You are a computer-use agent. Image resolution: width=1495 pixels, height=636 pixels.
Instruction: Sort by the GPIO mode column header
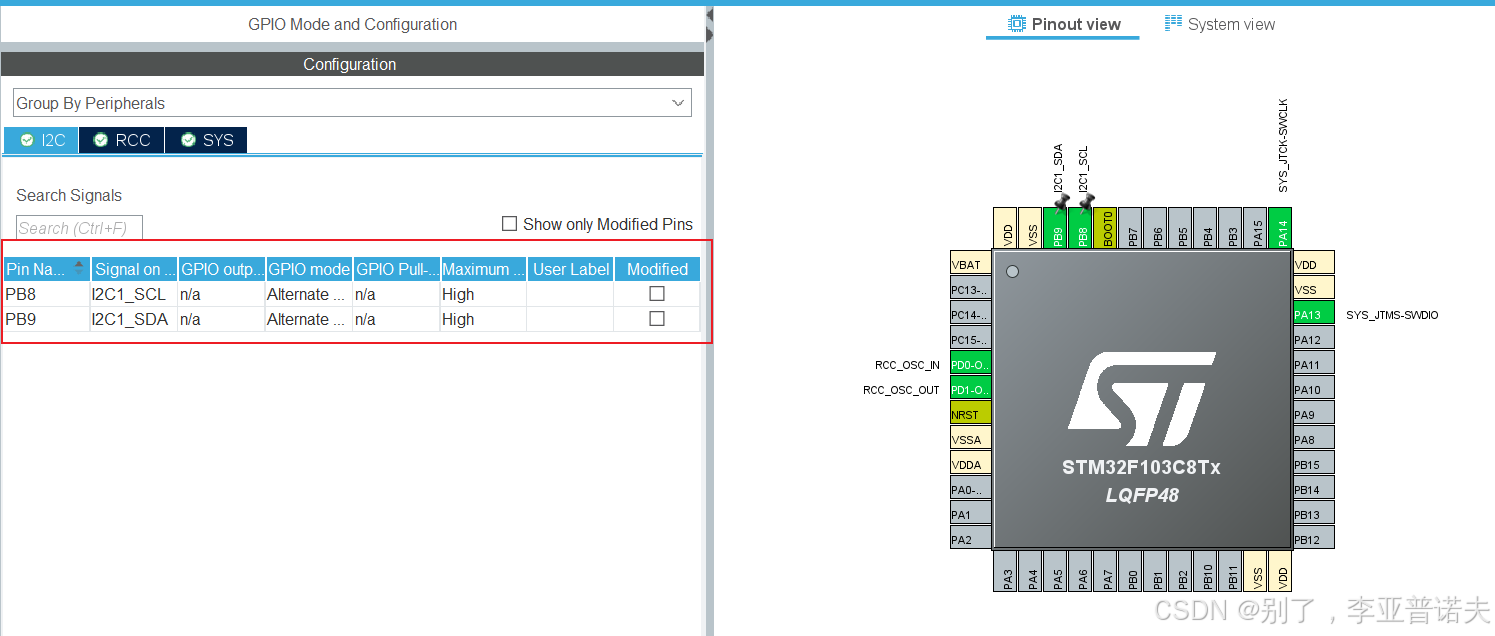(308, 269)
